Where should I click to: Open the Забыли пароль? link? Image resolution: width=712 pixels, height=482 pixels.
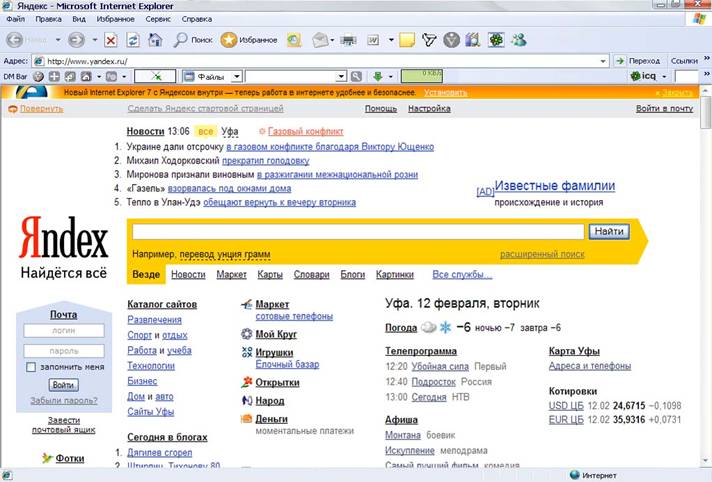point(64,401)
